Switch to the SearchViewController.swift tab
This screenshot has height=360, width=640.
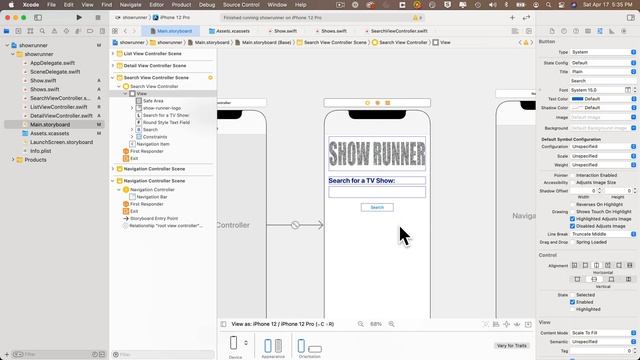[396, 31]
